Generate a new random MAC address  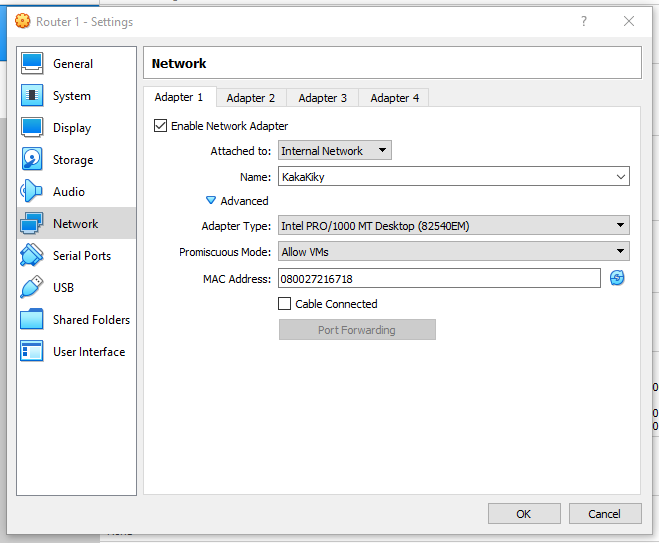[x=617, y=278]
